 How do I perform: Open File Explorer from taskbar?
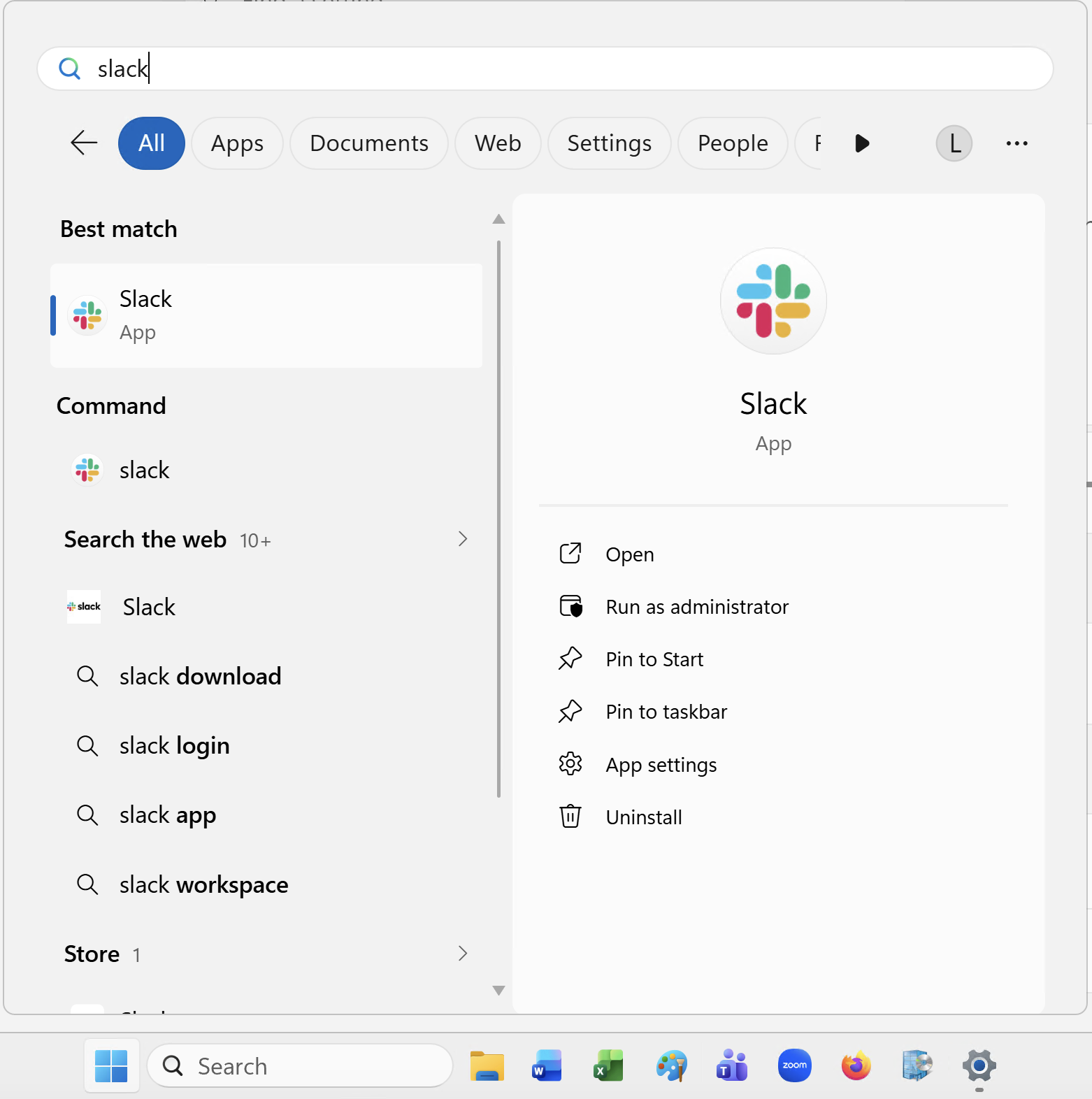coord(487,1066)
